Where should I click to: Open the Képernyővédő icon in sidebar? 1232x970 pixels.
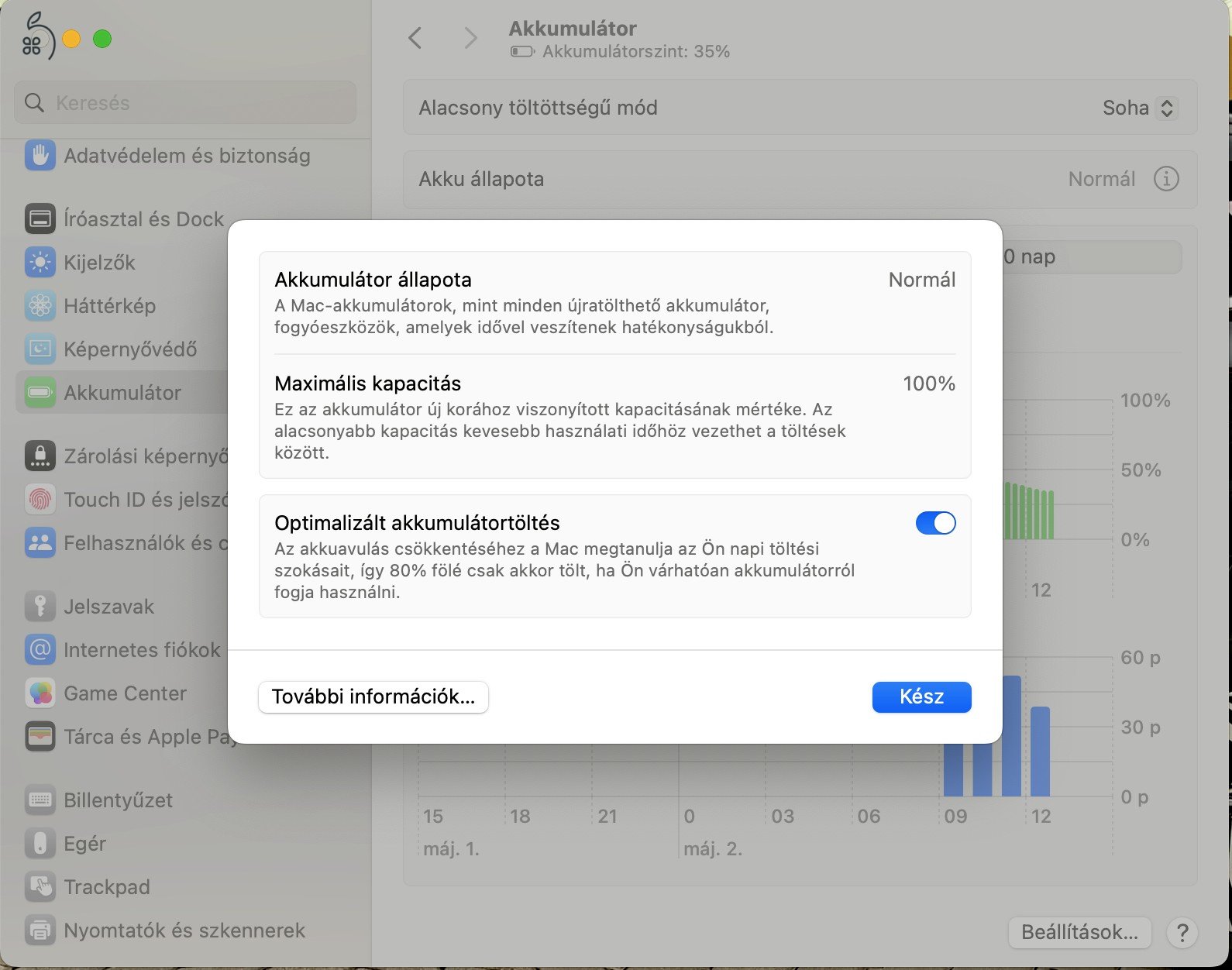(40, 349)
